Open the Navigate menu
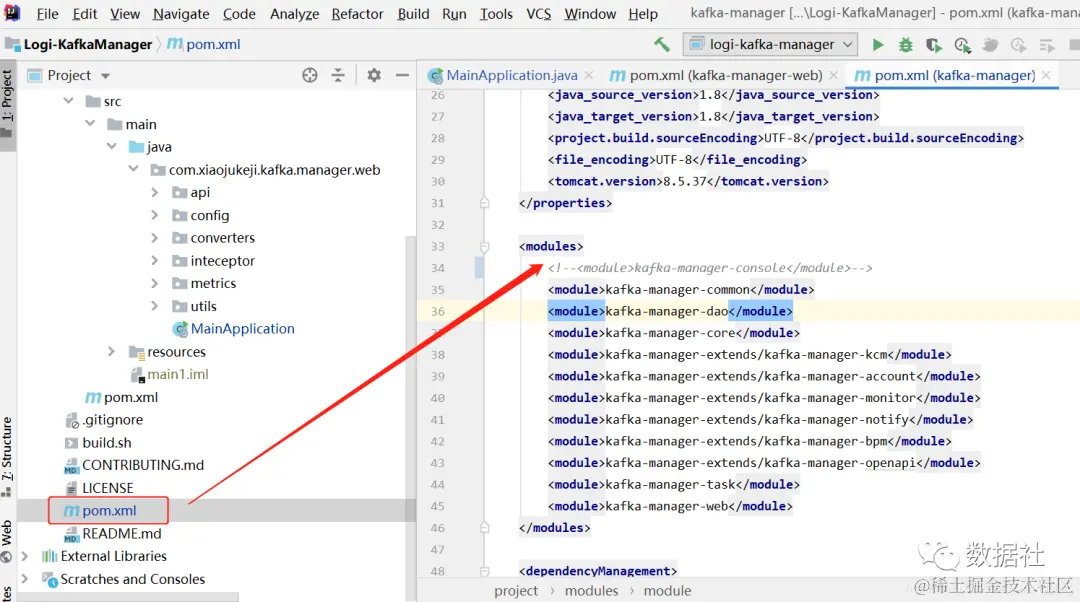 pyautogui.click(x=181, y=14)
